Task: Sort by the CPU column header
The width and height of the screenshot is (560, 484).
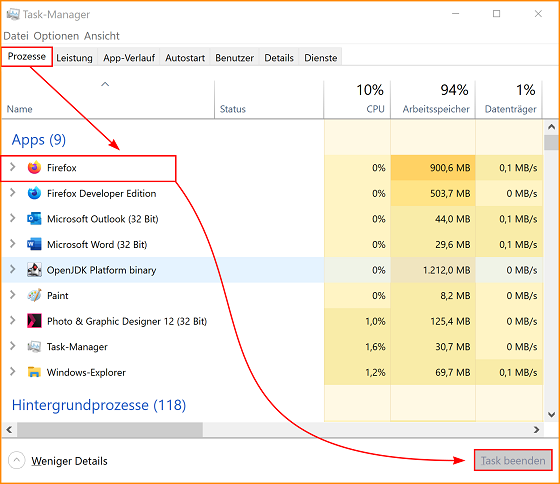Action: click(x=357, y=99)
